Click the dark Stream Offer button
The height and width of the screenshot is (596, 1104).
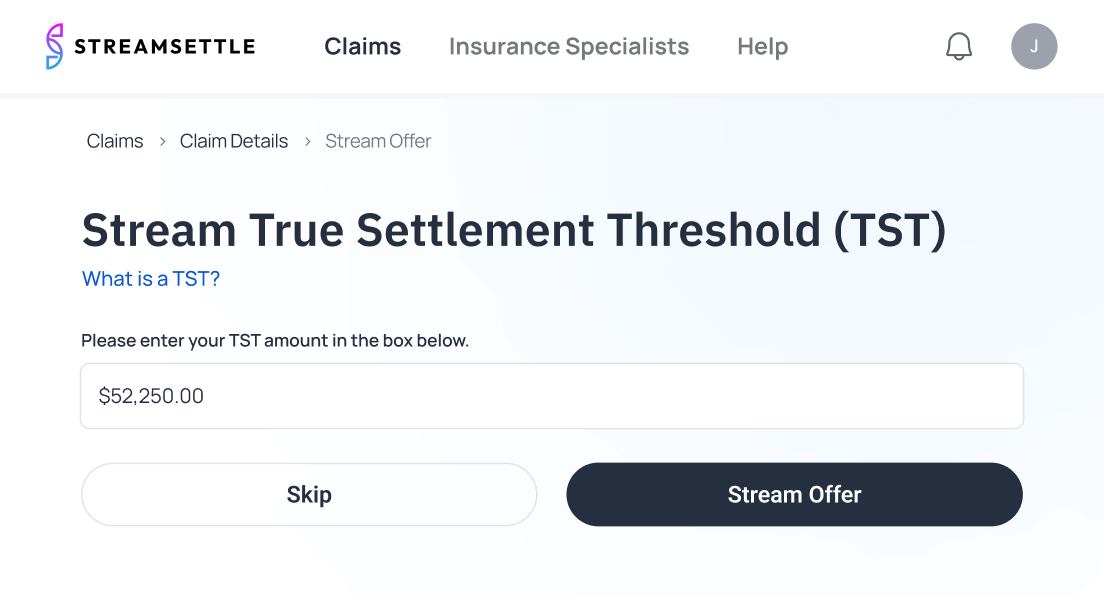point(794,494)
